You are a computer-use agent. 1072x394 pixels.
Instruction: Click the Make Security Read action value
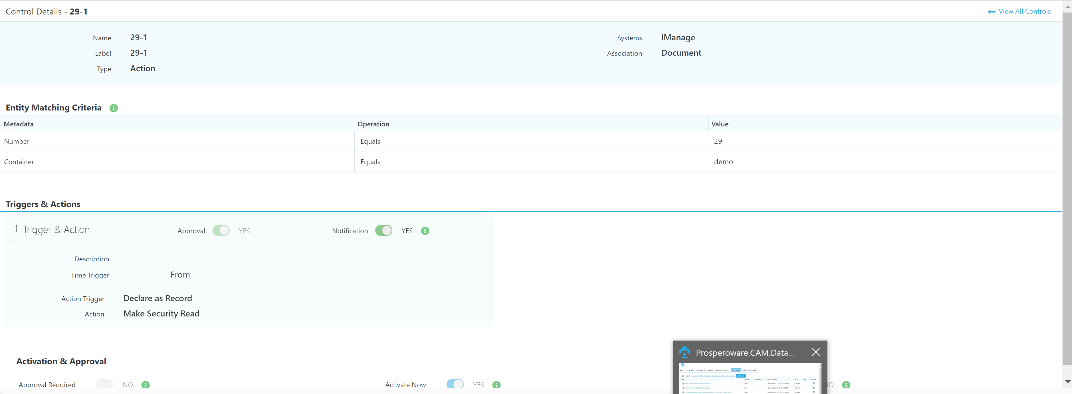tap(161, 313)
